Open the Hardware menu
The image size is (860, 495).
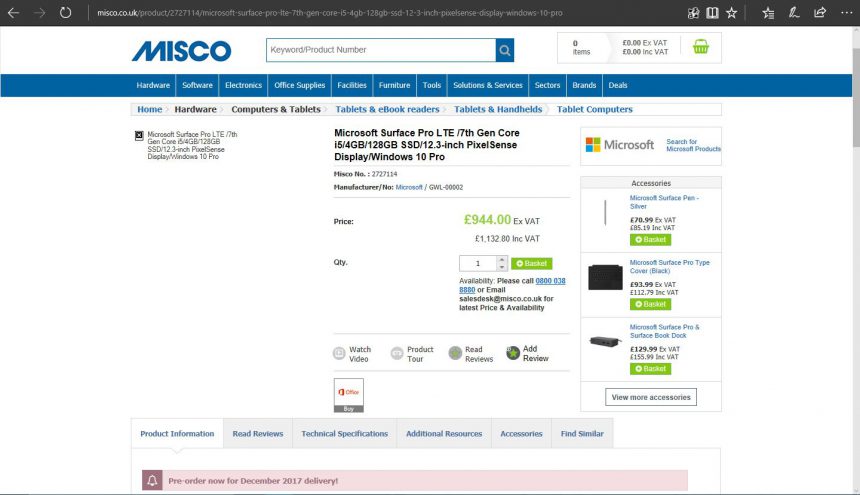click(x=153, y=86)
